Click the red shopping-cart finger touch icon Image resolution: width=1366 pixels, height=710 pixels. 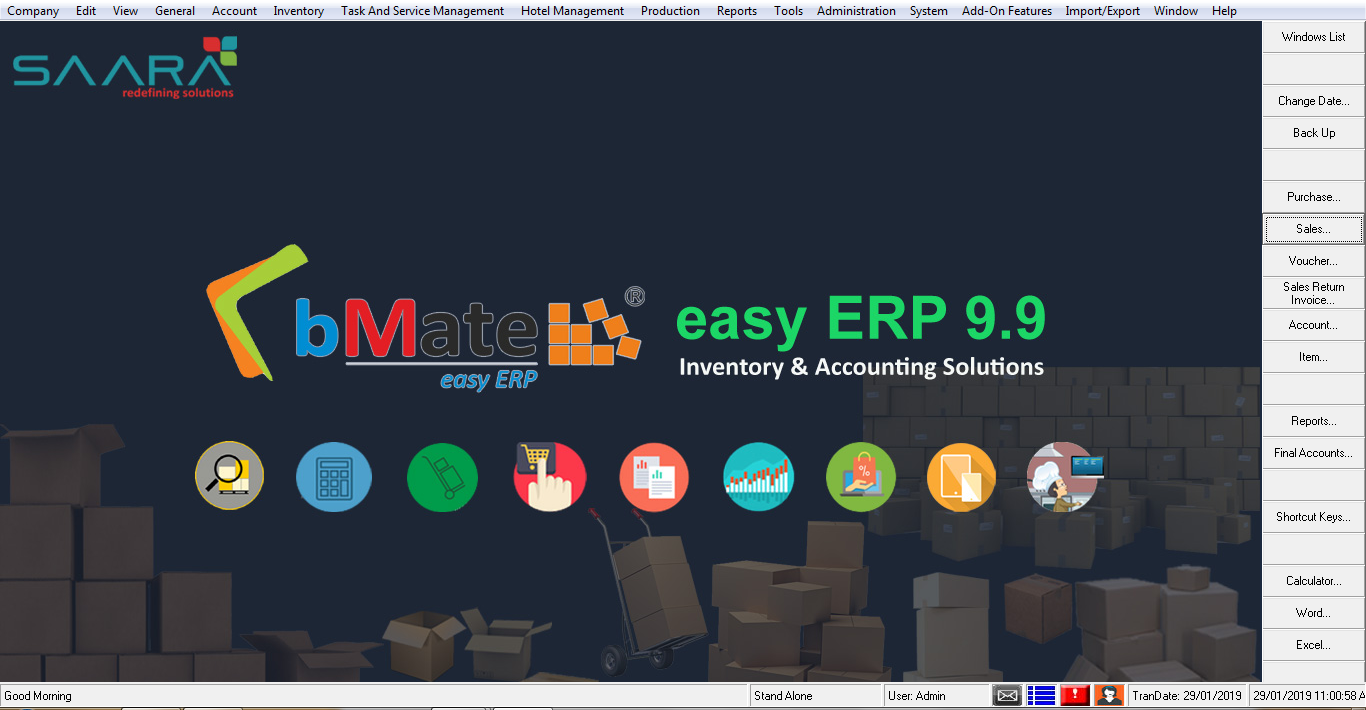[550, 477]
